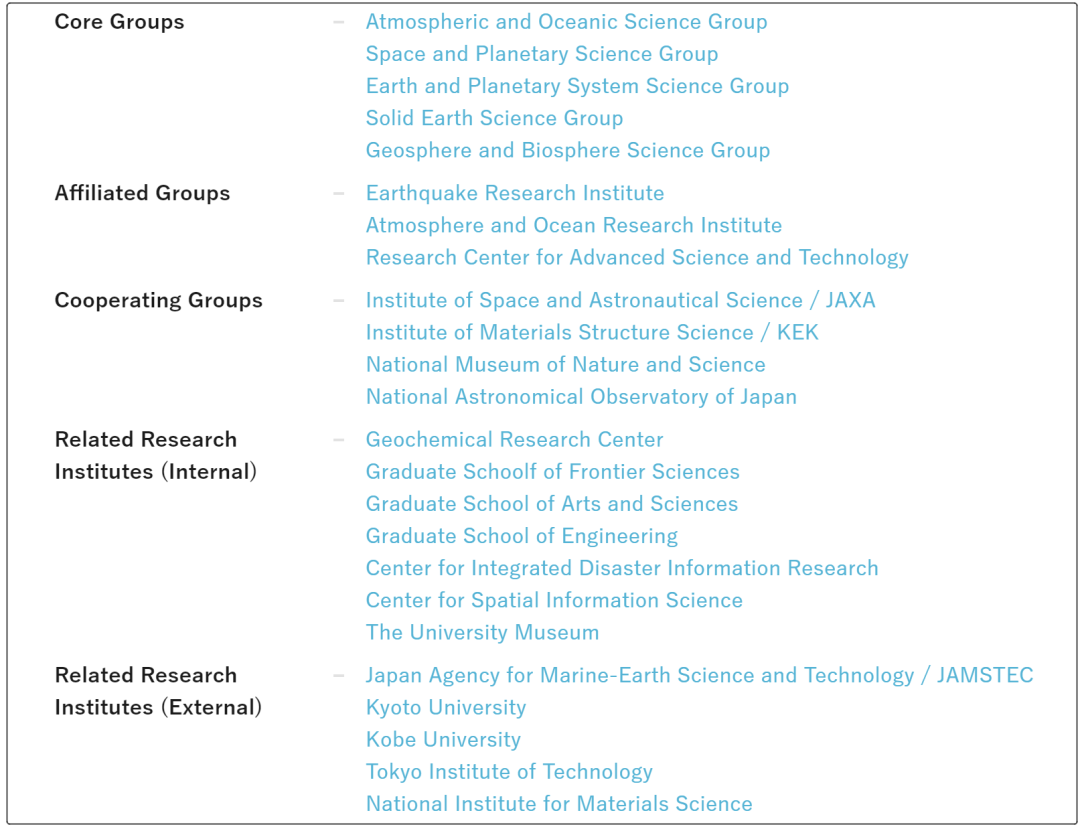Open the Institute of Space and Astronautical Science link
1080x827 pixels.
coord(620,300)
